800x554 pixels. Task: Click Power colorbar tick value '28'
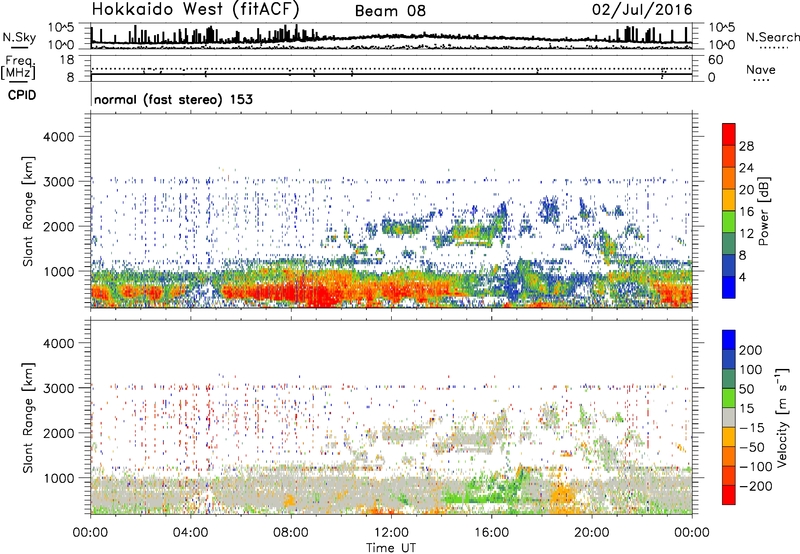[x=745, y=146]
